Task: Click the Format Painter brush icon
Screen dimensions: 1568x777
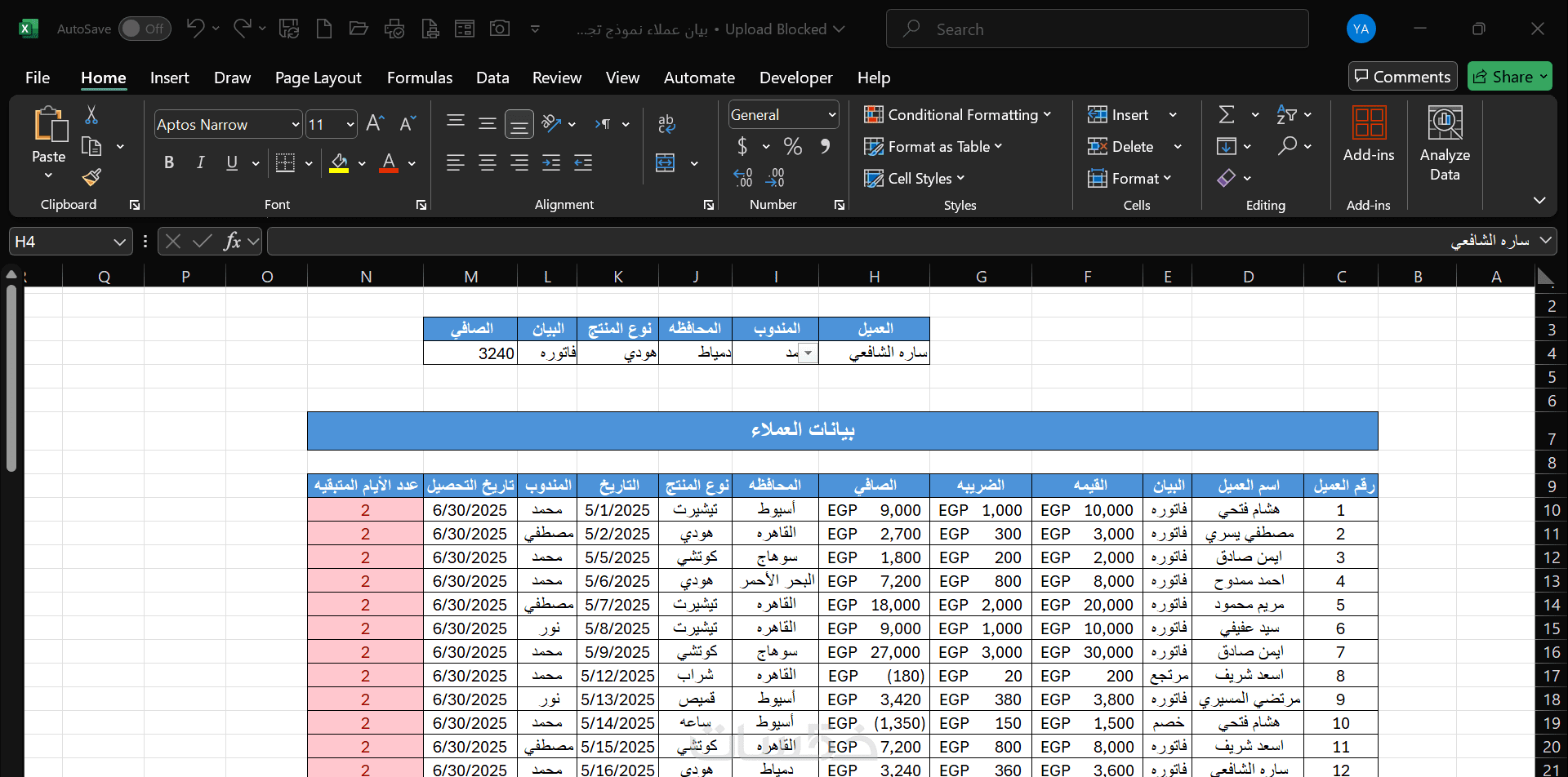Action: point(91,177)
